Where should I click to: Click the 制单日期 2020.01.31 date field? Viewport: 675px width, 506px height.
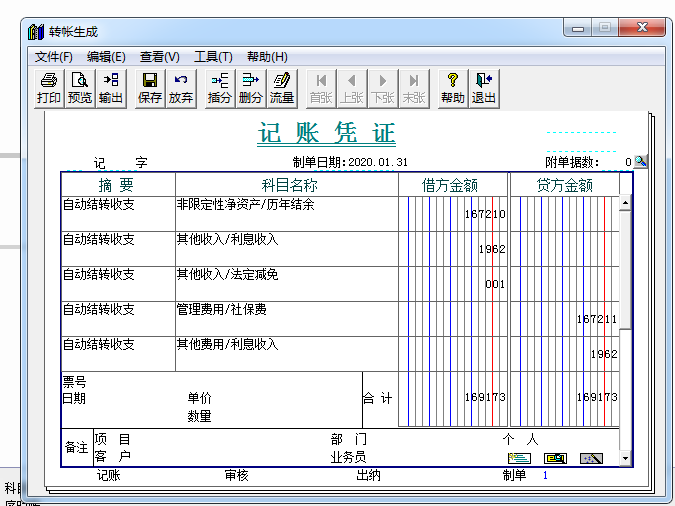click(378, 162)
